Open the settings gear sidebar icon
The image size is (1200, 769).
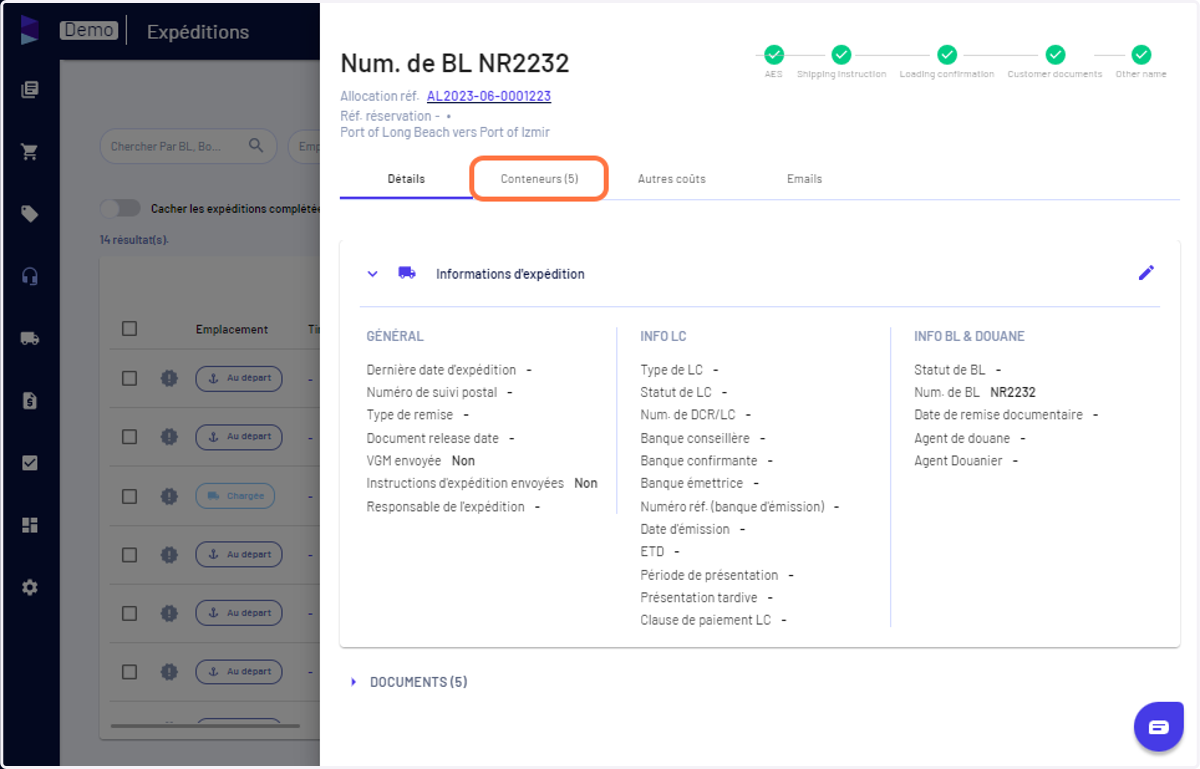[30, 588]
